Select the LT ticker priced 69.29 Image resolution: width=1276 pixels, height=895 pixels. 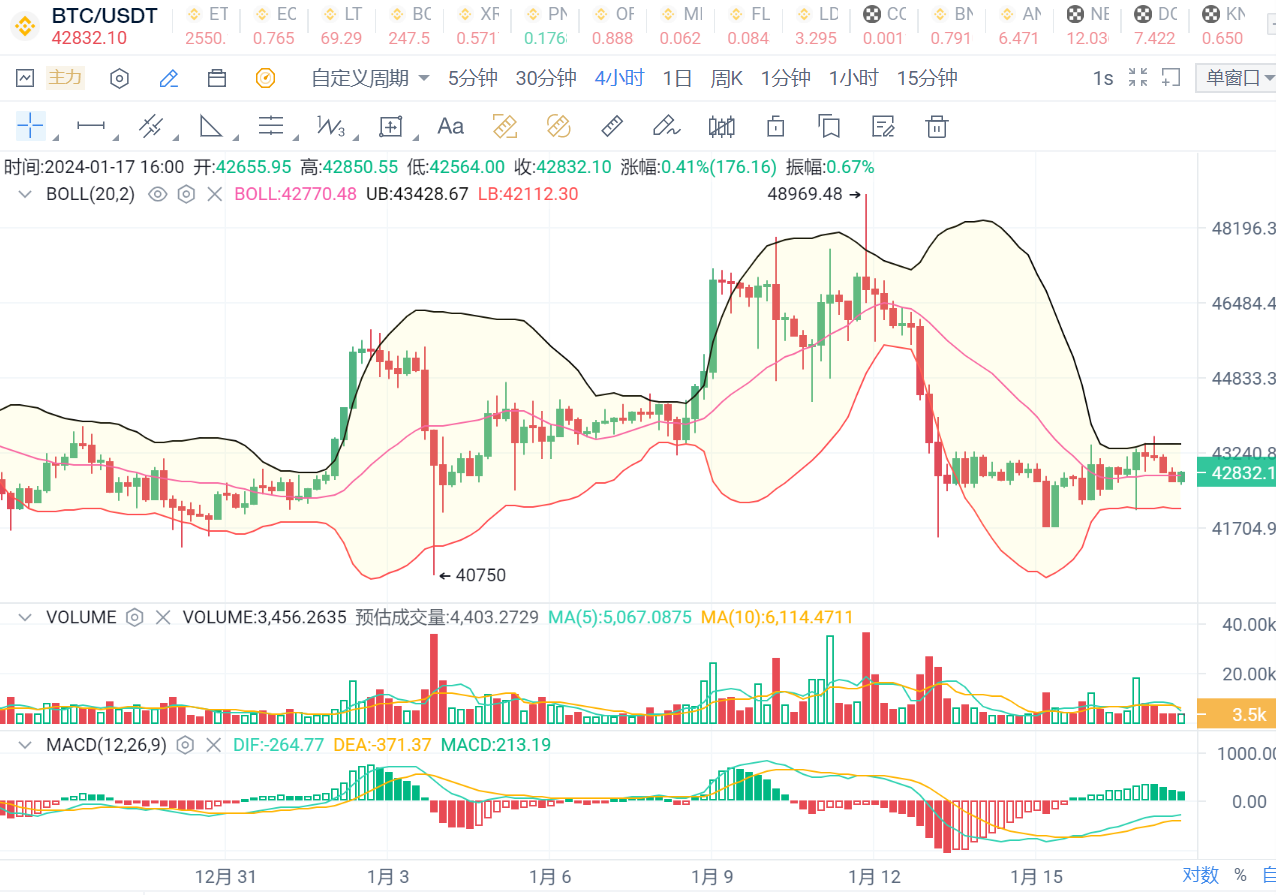point(343,26)
